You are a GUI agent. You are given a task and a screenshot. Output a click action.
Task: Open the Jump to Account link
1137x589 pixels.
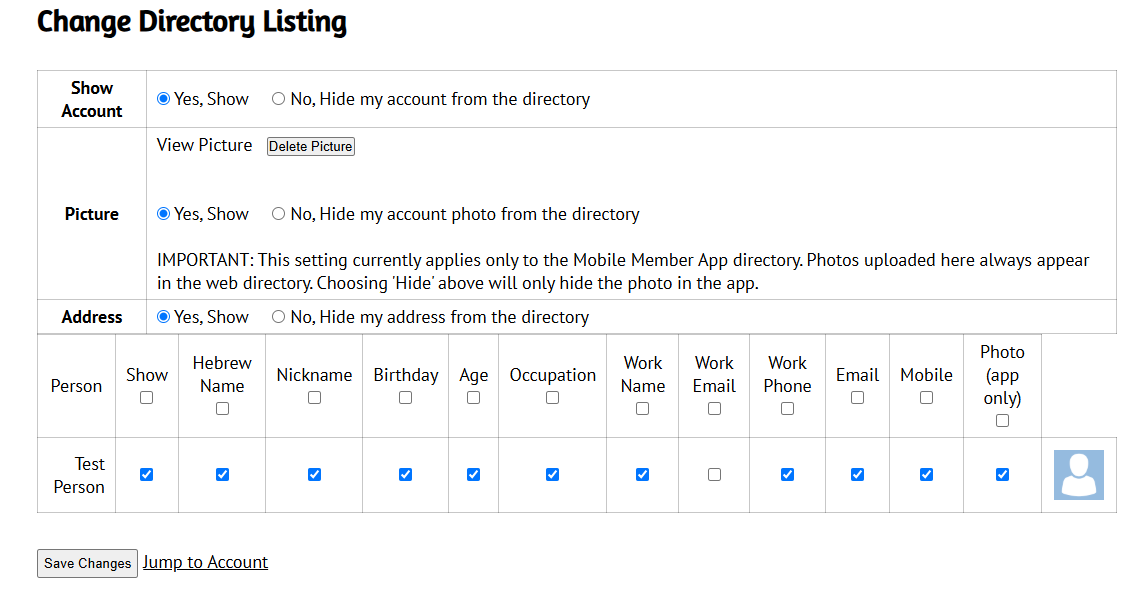pos(205,562)
